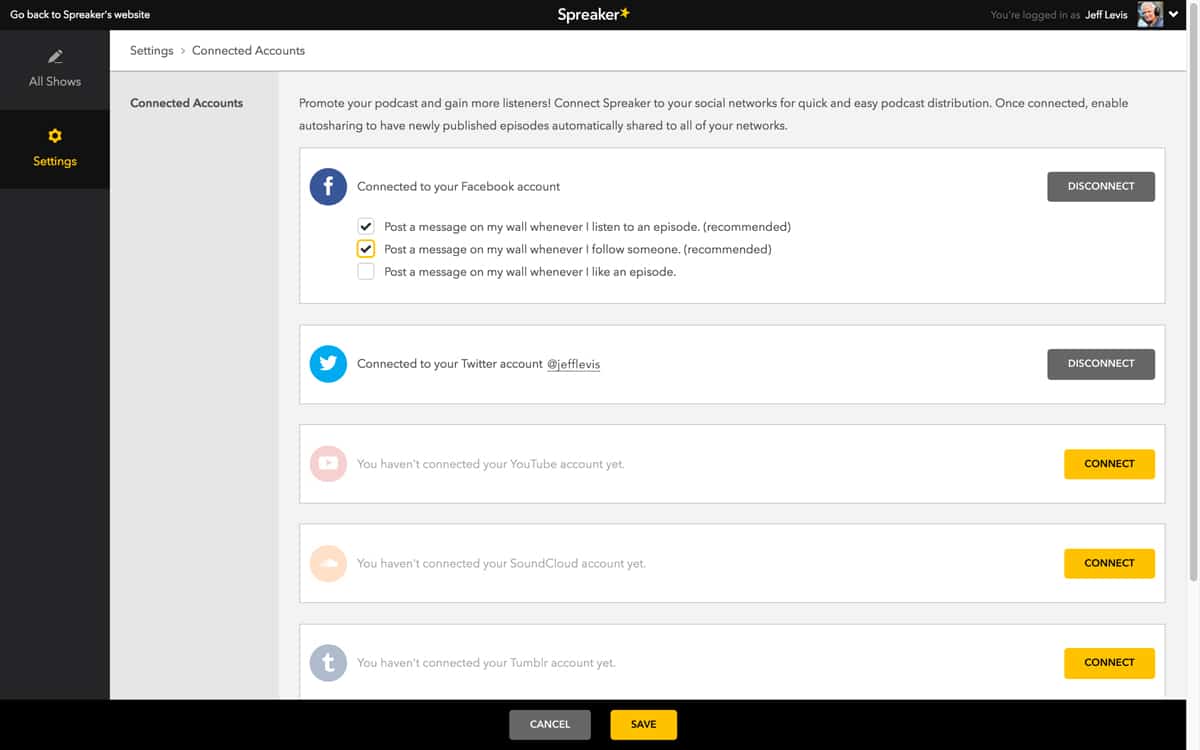The width and height of the screenshot is (1200, 750).
Task: Save the connected accounts settings
Action: click(643, 724)
